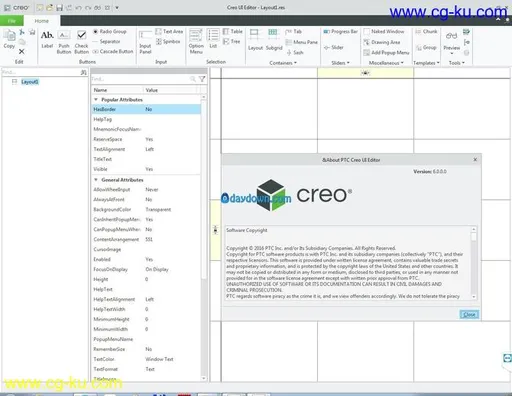Image resolution: width=512 pixels, height=396 pixels.
Task: Click the attribute find search field
Action: [x=140, y=79]
